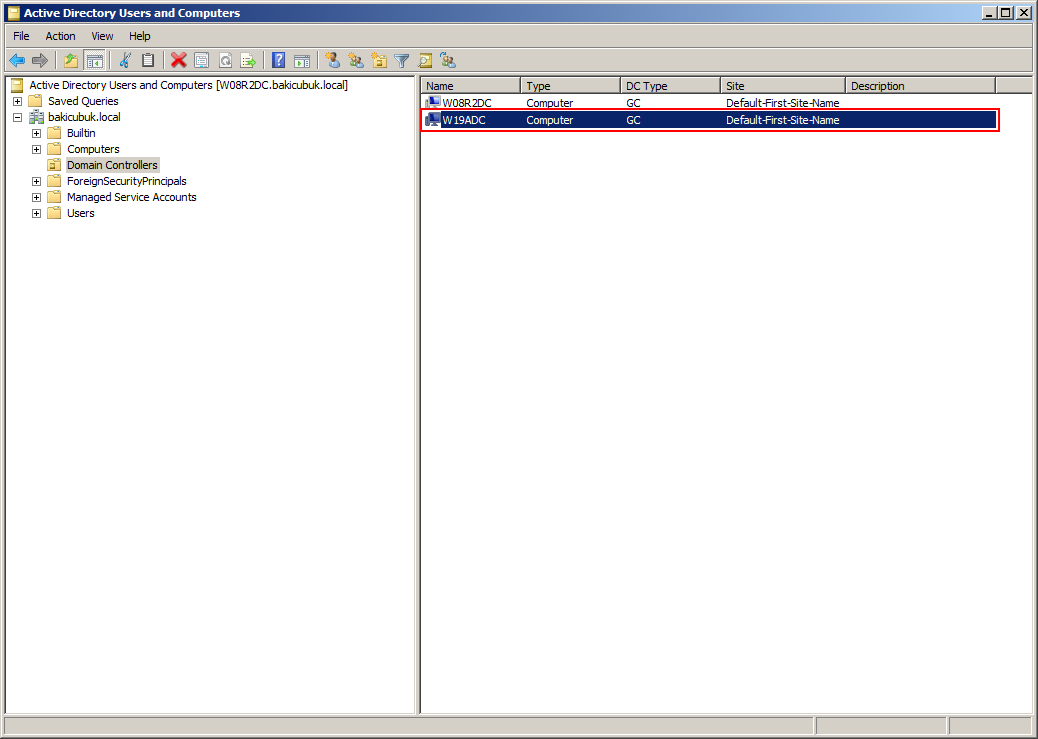Collapse the bakicubuk.local domain node

(17, 117)
